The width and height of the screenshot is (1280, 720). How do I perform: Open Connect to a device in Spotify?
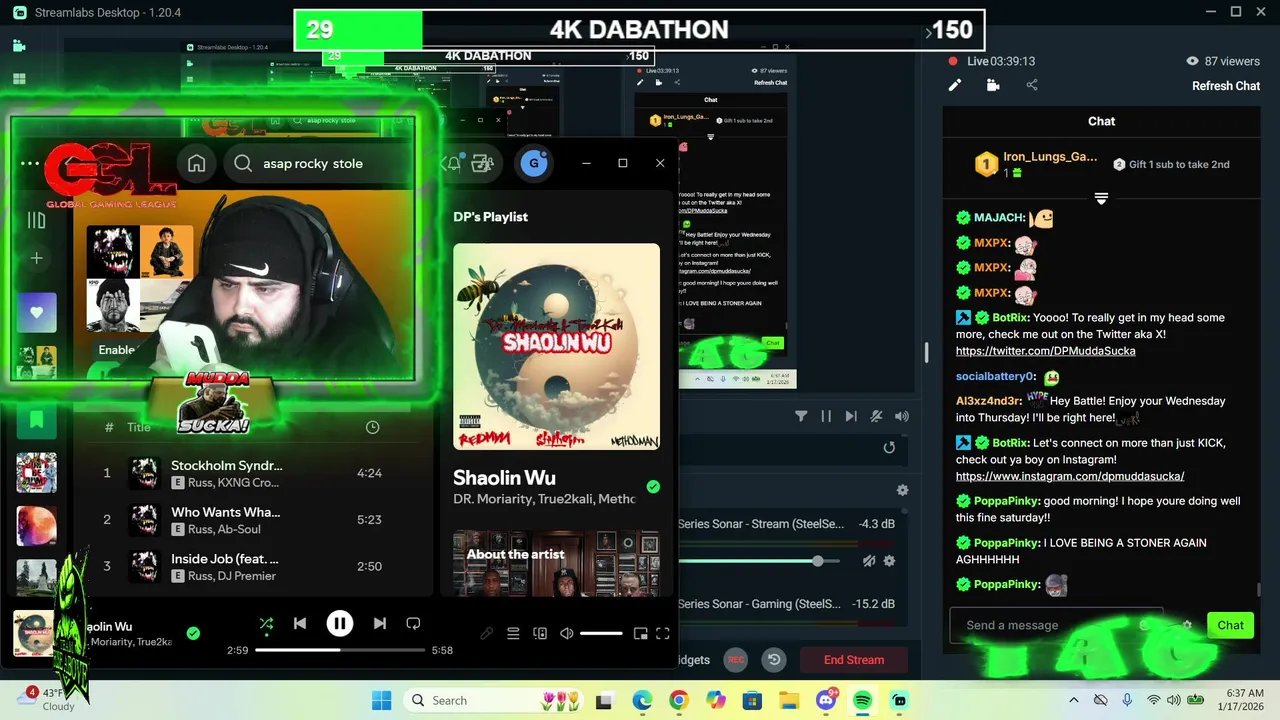[540, 633]
